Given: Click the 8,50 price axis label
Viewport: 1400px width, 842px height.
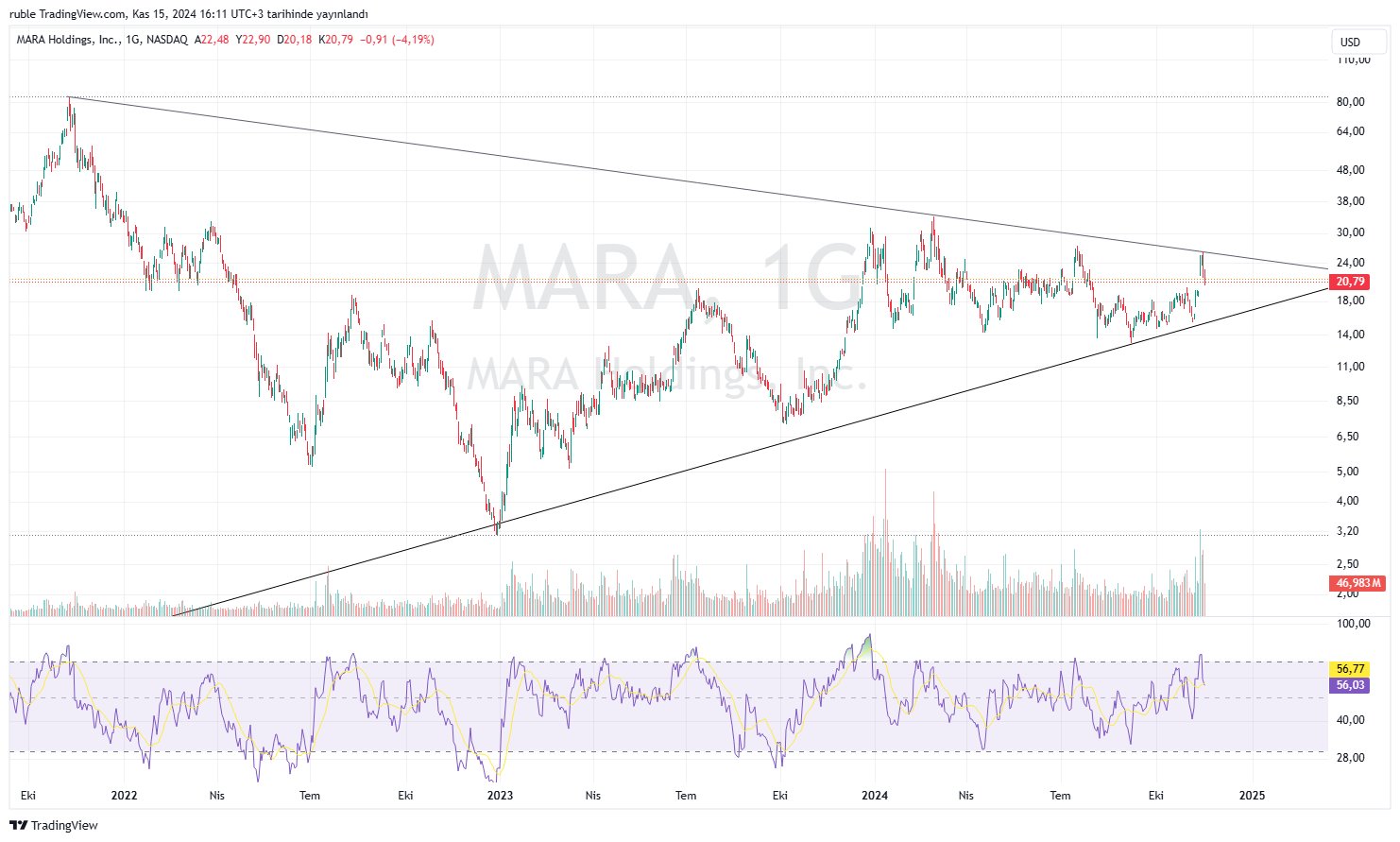Looking at the screenshot, I should [1348, 401].
